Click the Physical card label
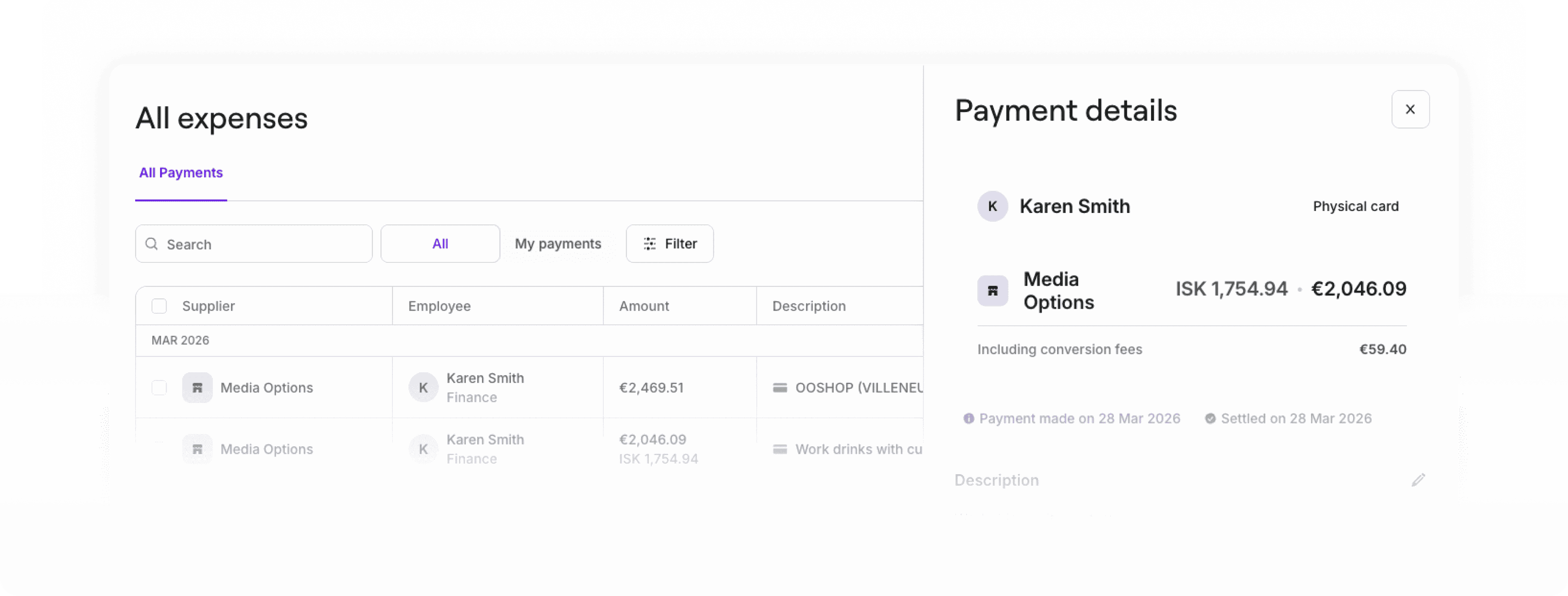The width and height of the screenshot is (1568, 596). click(x=1356, y=206)
